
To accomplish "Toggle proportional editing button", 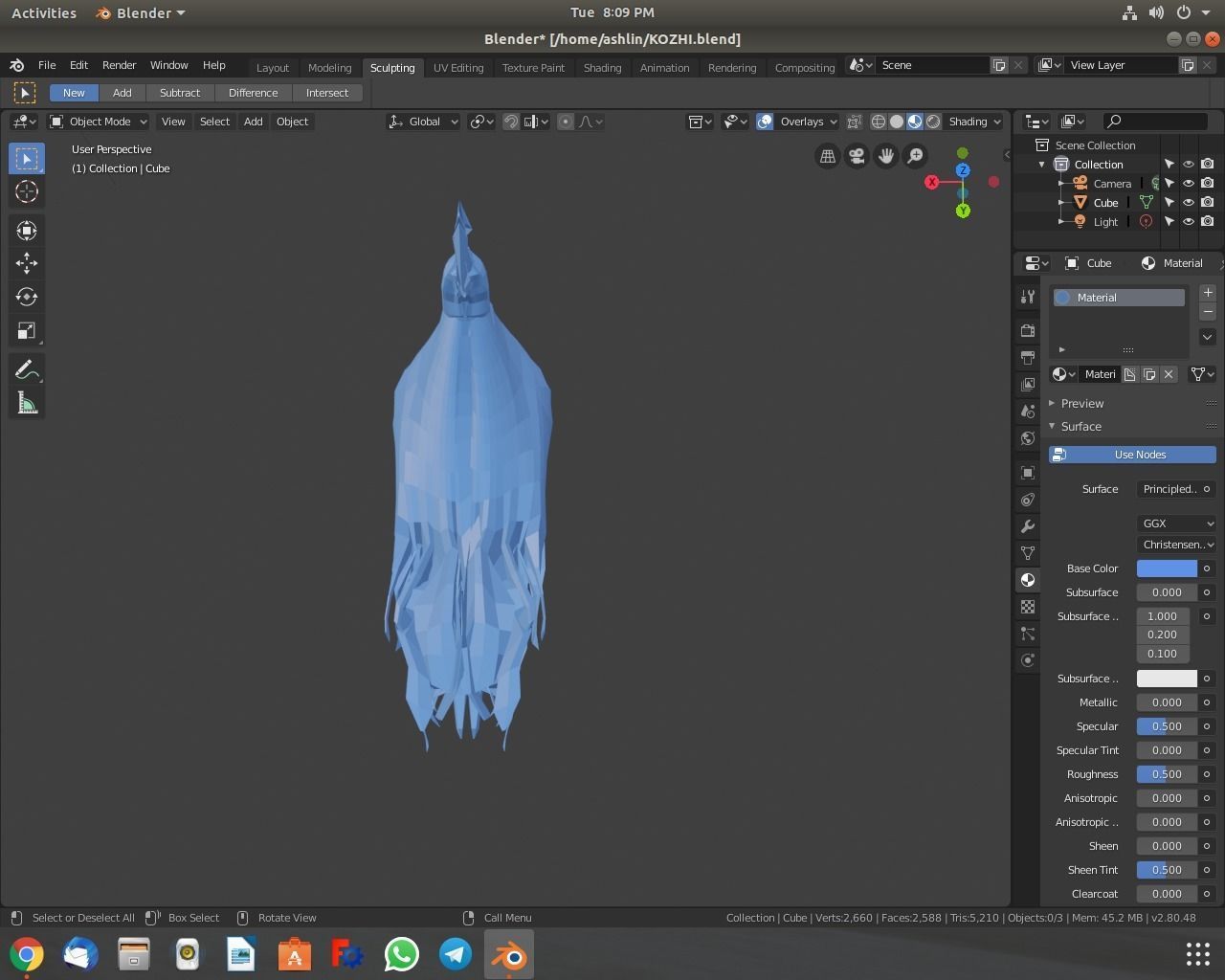I will tap(566, 122).
